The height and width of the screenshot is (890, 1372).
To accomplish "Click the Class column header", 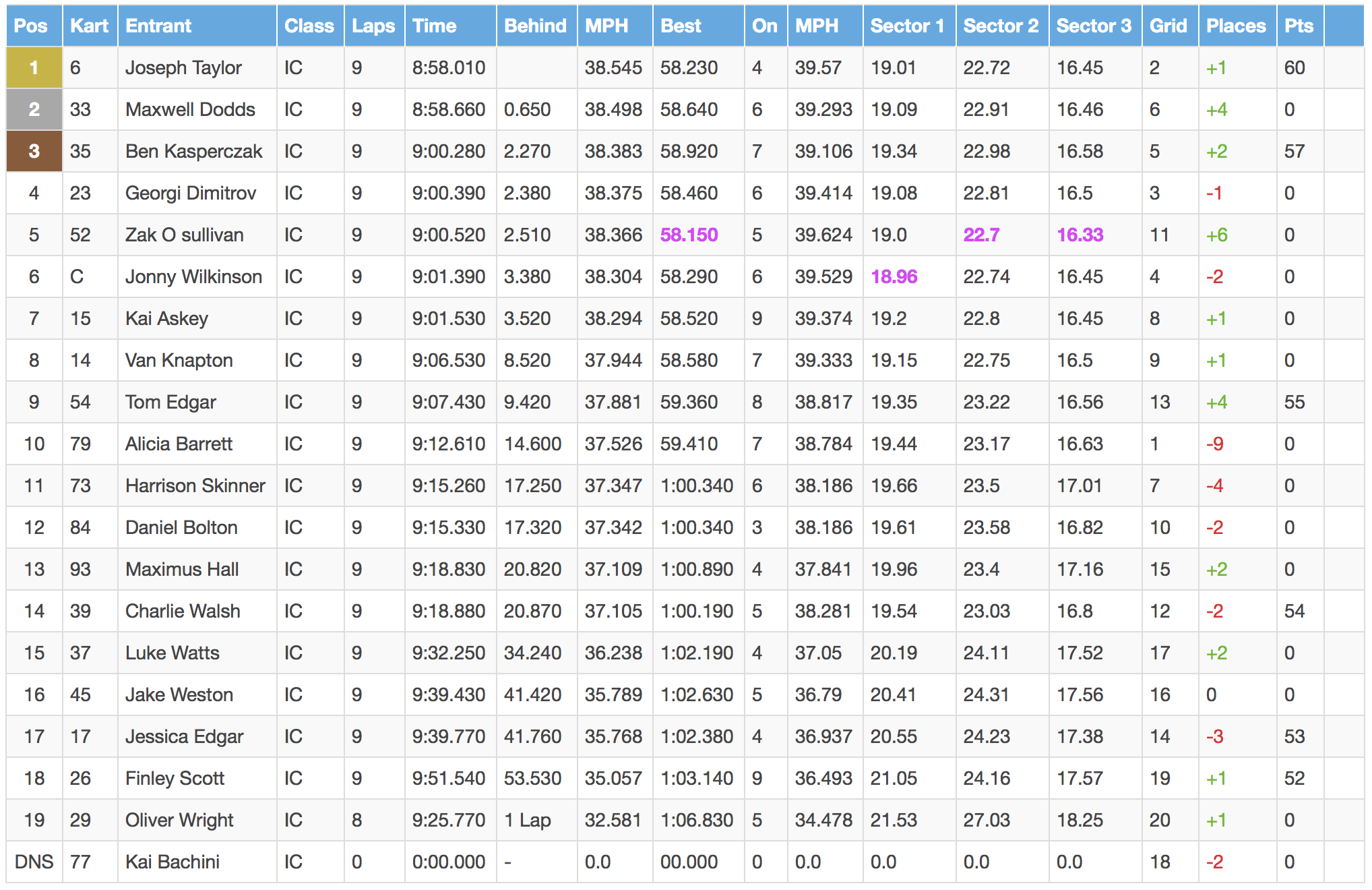I will [x=310, y=26].
